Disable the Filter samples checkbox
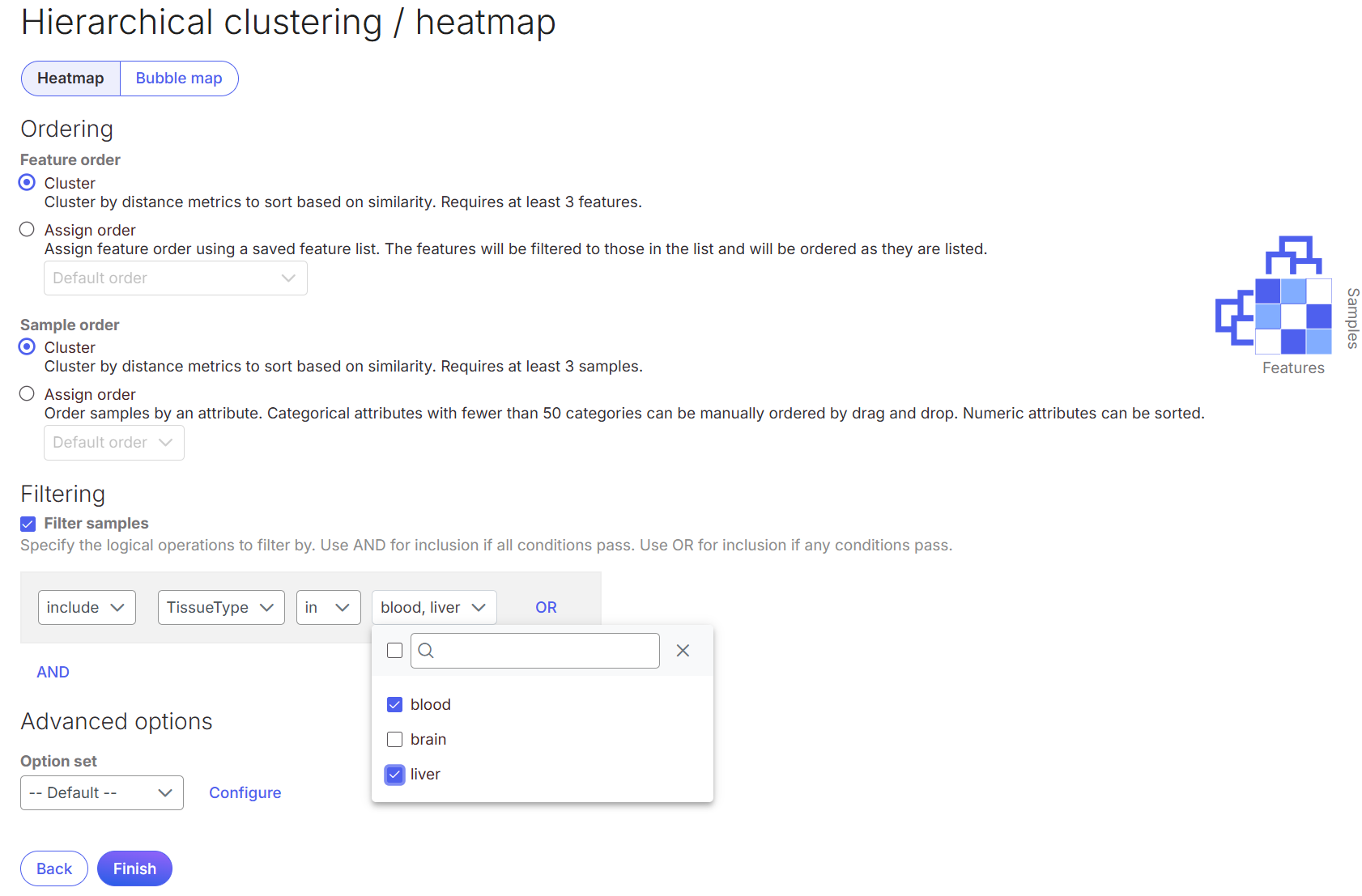Screen dimensions: 1362x896 (x=28, y=524)
